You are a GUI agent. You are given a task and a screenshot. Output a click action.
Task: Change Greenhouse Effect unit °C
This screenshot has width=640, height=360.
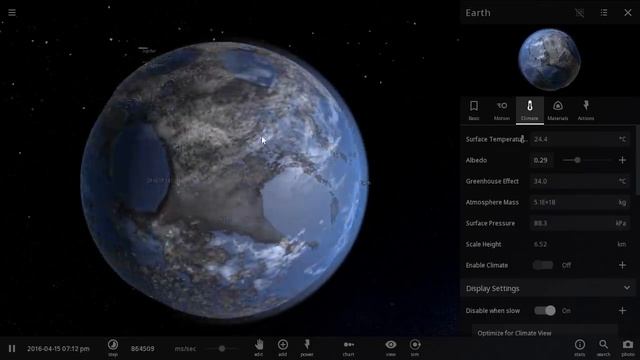tap(622, 181)
